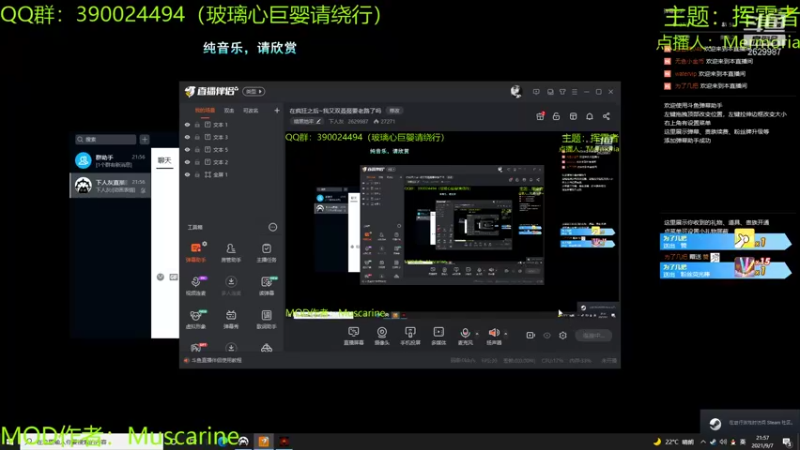This screenshot has width=800, height=450.
Task: Open the store icon in header
Action: point(573,116)
